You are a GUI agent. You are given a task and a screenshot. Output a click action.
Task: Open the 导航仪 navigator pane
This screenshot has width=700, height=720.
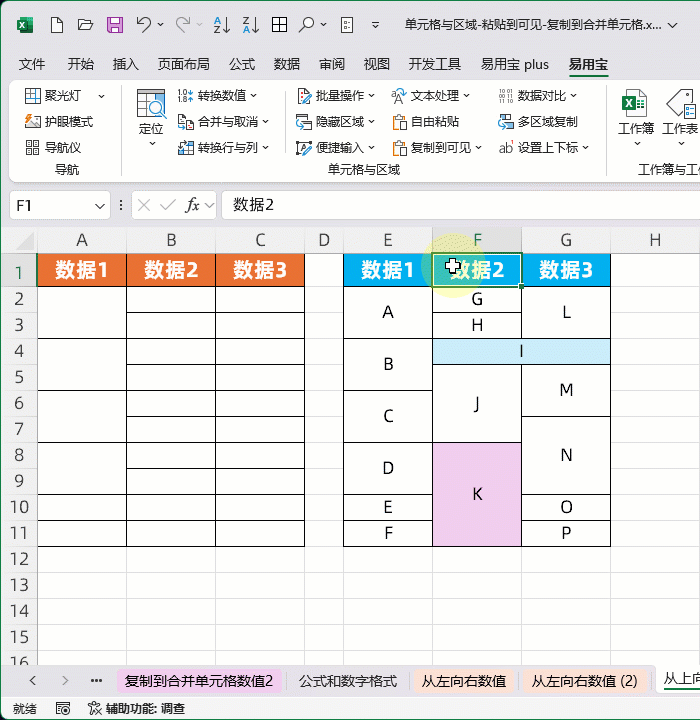coord(32,148)
